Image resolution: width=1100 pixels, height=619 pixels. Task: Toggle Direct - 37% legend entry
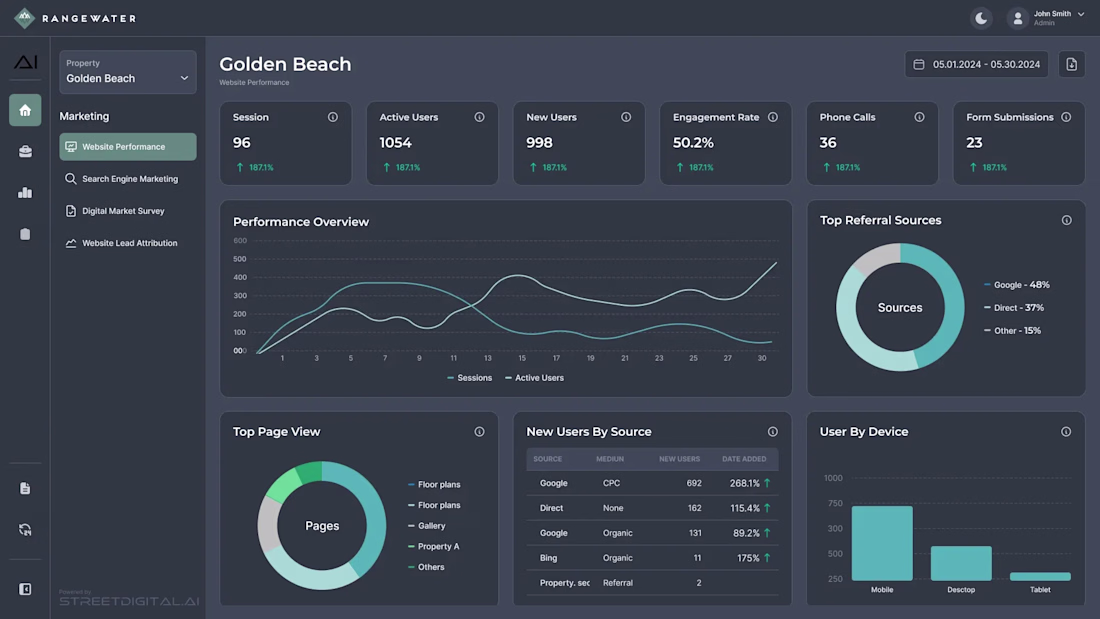pos(1014,307)
